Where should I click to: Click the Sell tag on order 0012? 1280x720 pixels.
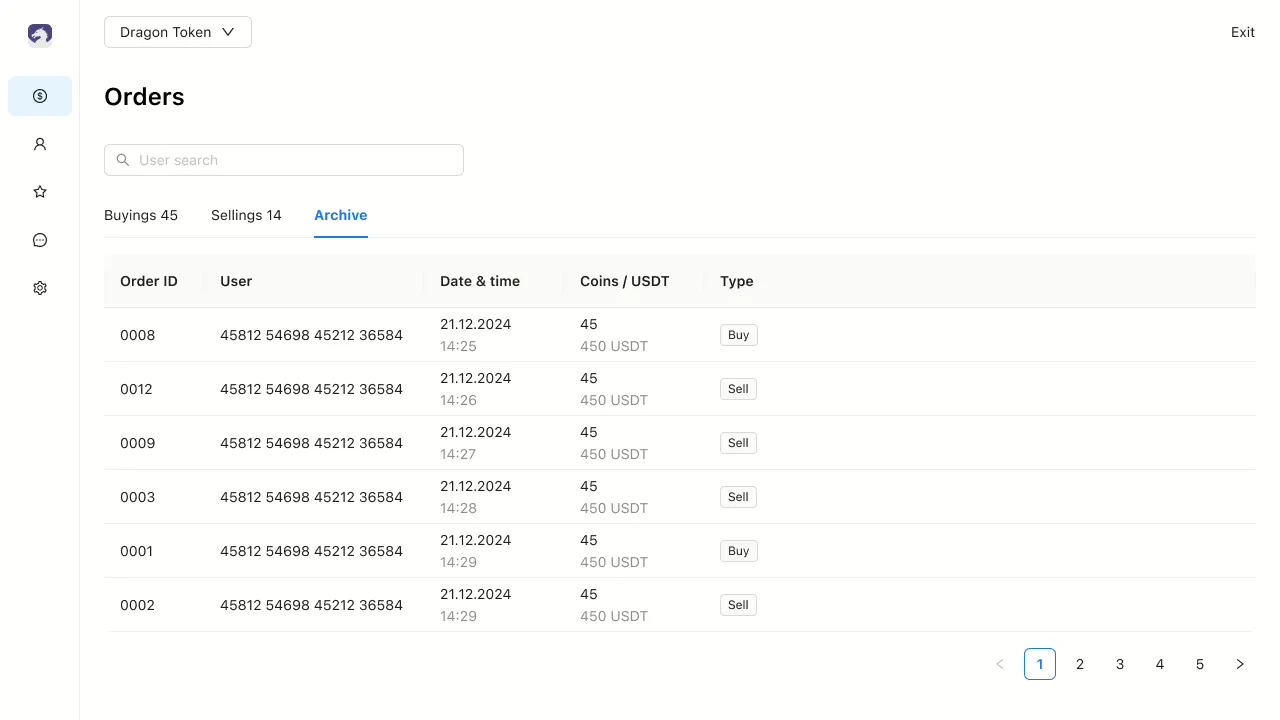(x=738, y=389)
